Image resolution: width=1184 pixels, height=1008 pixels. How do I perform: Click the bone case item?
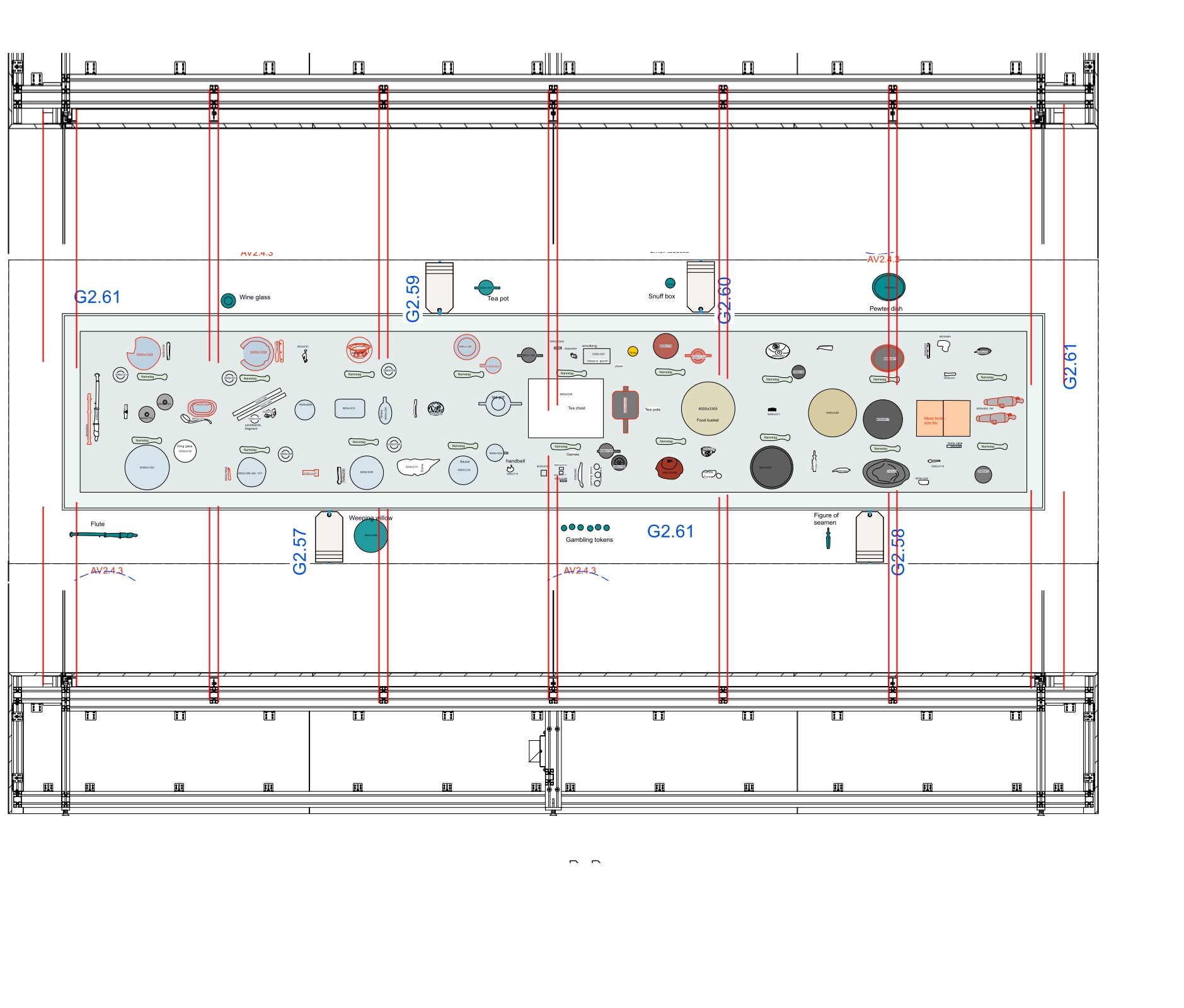(954, 446)
